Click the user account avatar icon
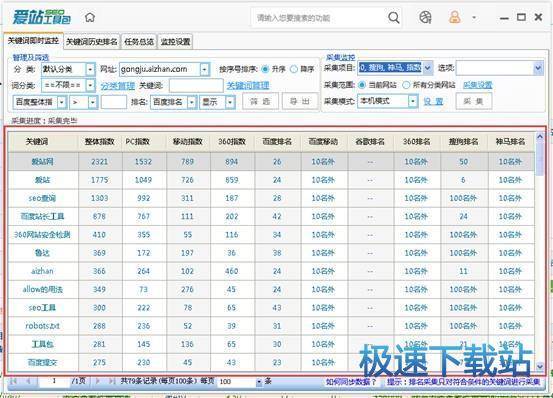Image resolution: width=553 pixels, height=398 pixels. (x=455, y=17)
